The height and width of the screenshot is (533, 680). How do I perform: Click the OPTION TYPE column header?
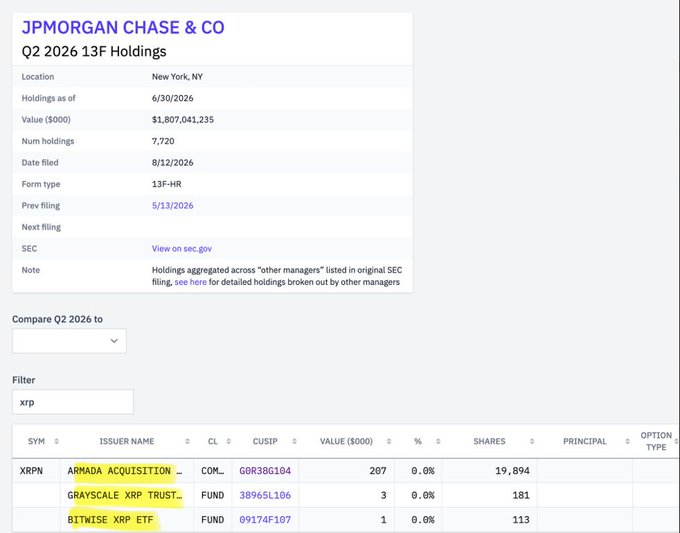656,441
